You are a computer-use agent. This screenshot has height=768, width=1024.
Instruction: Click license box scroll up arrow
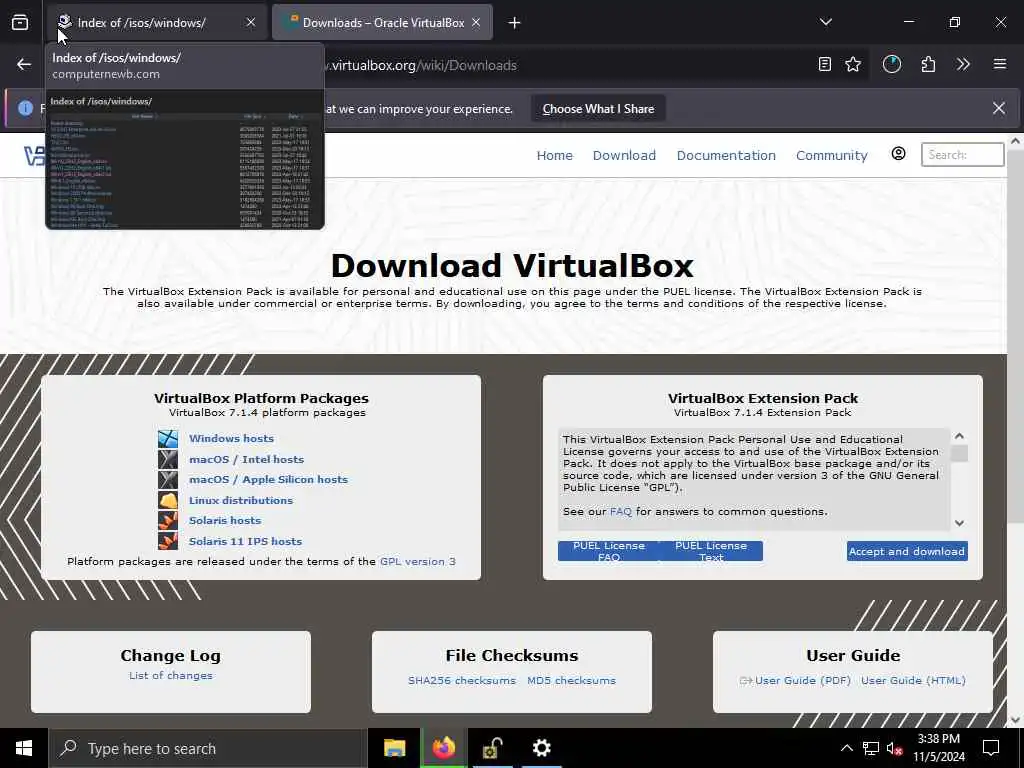point(959,436)
